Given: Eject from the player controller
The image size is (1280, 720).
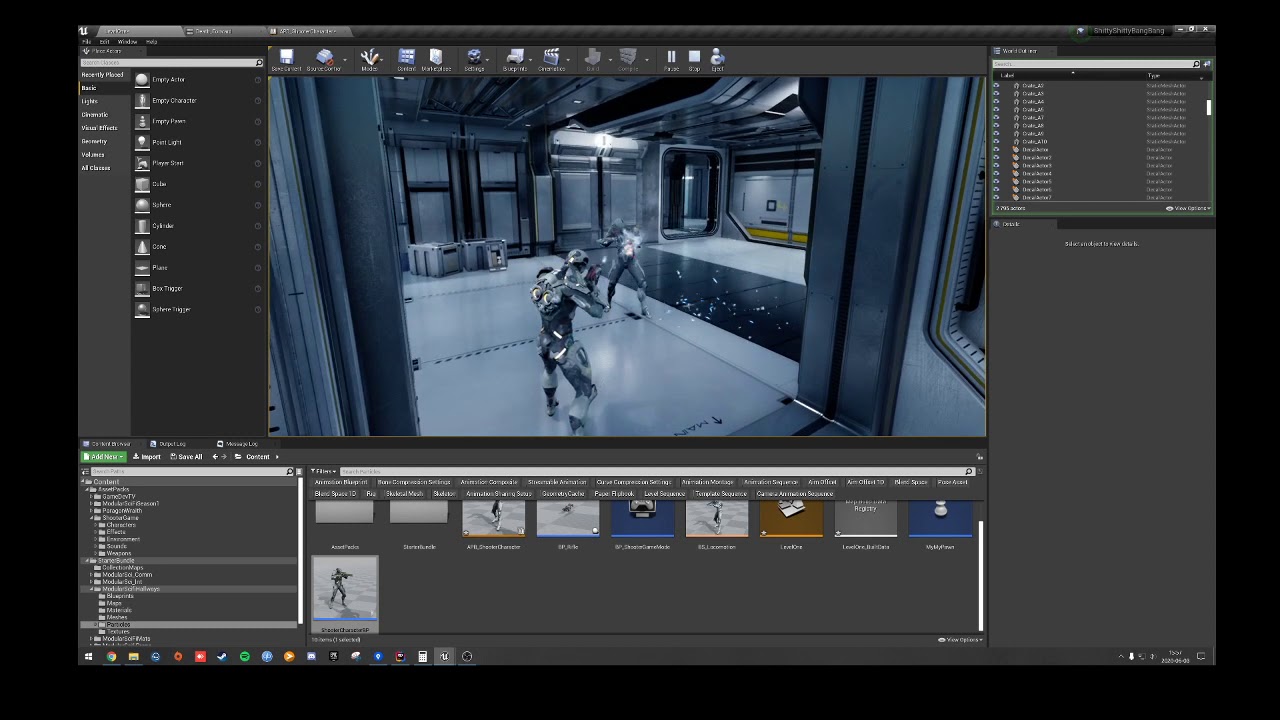Looking at the screenshot, I should click(x=717, y=59).
